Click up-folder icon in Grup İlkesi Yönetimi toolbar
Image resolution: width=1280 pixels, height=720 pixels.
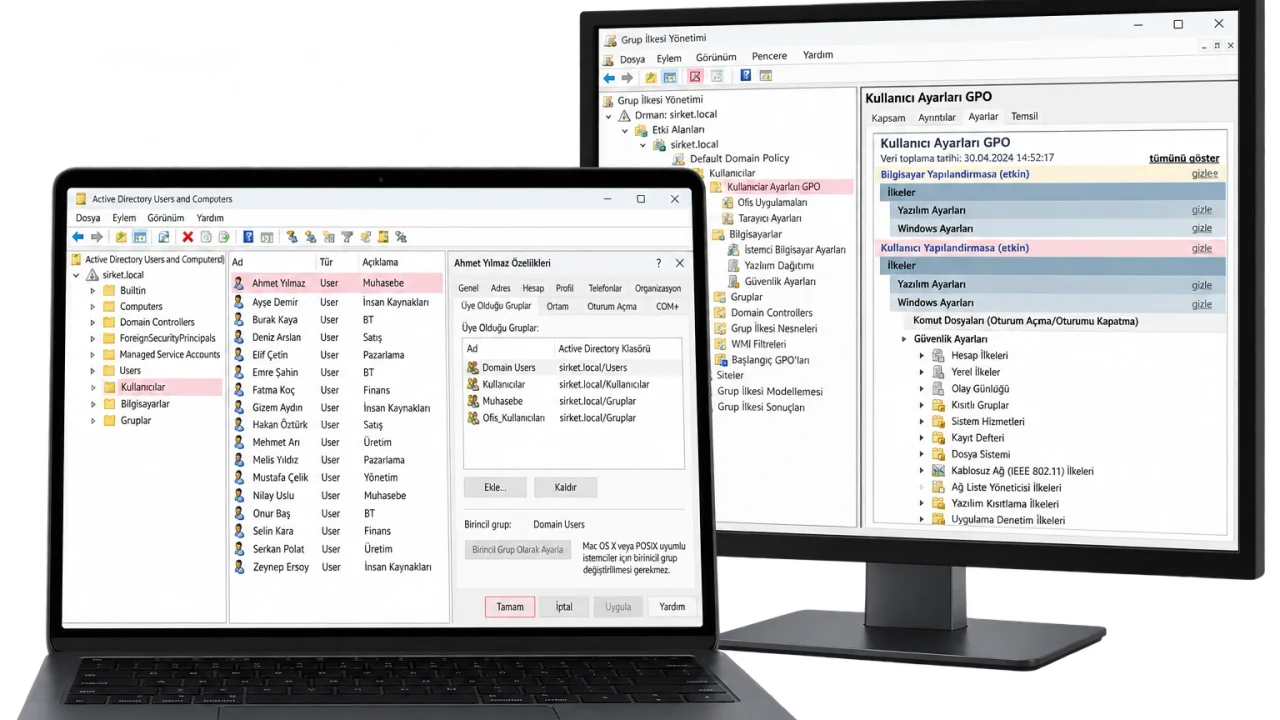651,77
